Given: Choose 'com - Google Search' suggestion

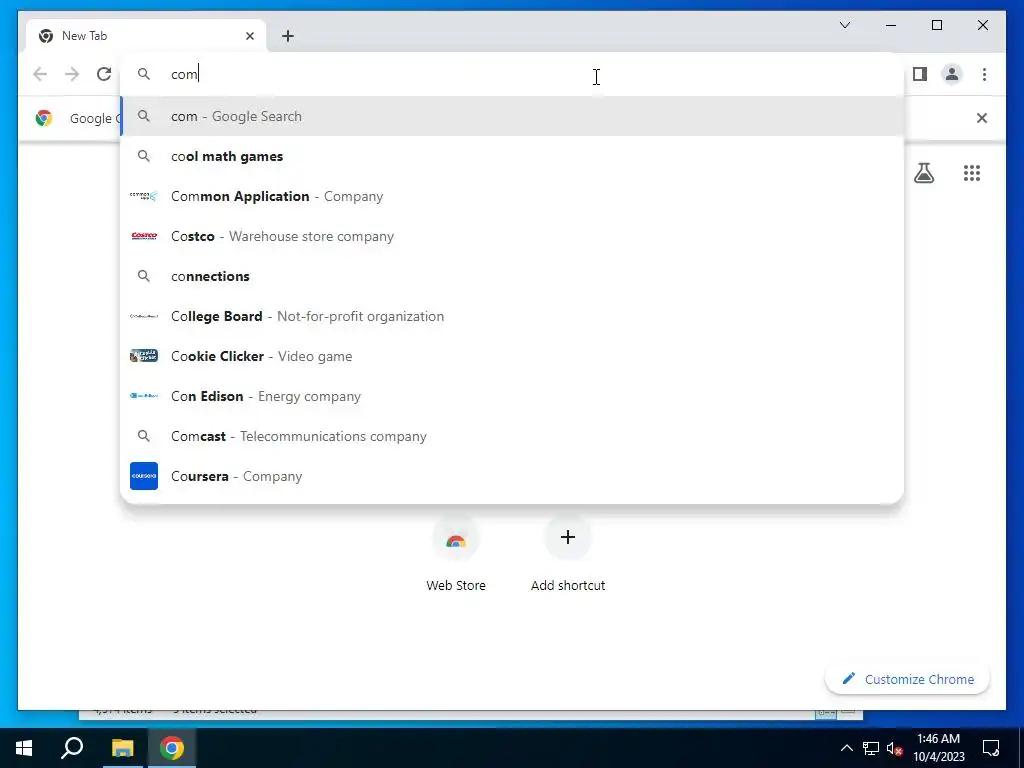Looking at the screenshot, I should pos(513,116).
